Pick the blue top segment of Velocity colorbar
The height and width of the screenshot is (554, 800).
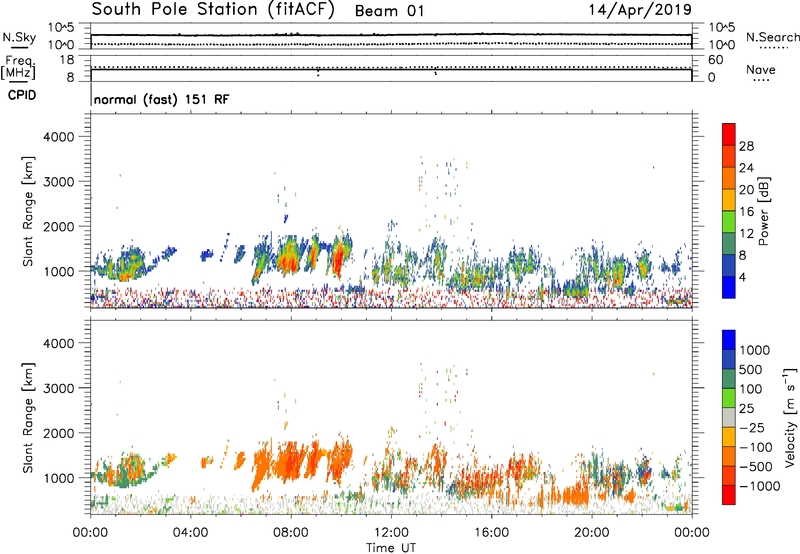coord(729,340)
